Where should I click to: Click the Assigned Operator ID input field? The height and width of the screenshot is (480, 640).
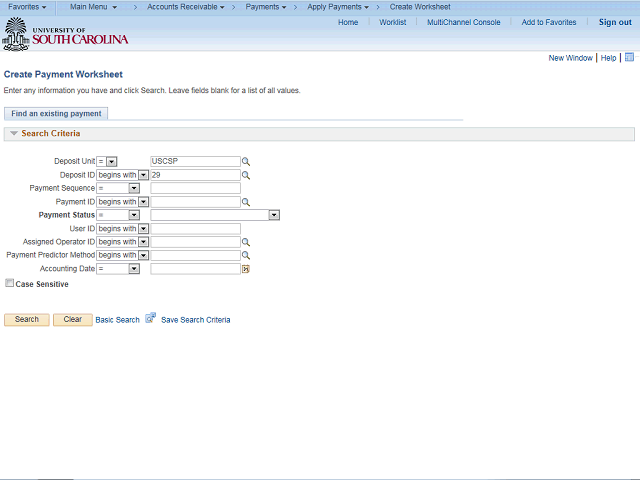pyautogui.click(x=196, y=242)
